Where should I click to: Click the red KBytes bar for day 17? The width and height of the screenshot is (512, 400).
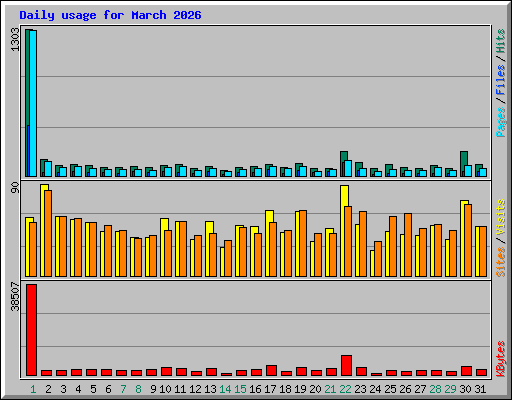coord(272,371)
